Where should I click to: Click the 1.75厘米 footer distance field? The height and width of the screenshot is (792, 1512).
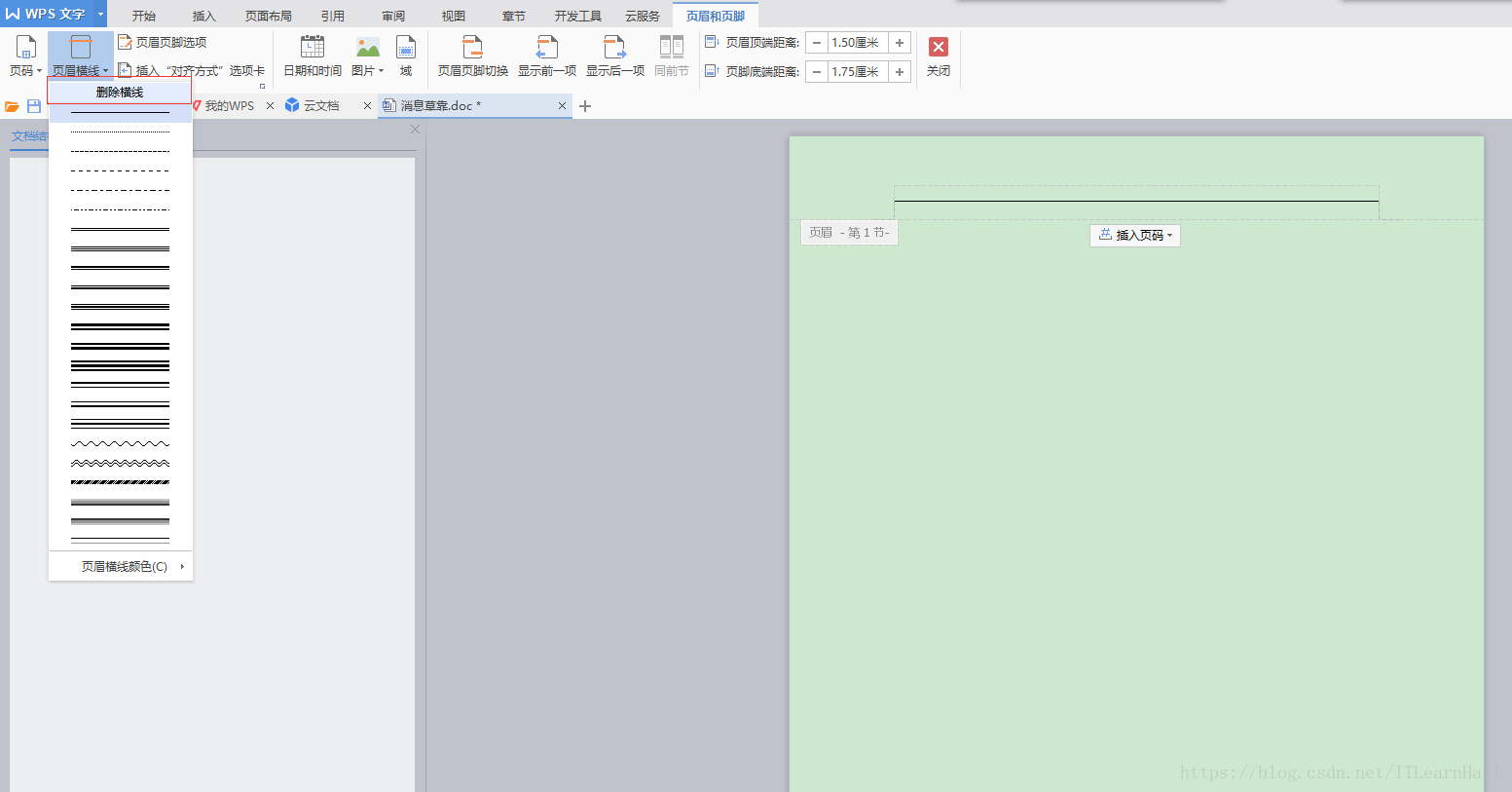pyautogui.click(x=858, y=72)
